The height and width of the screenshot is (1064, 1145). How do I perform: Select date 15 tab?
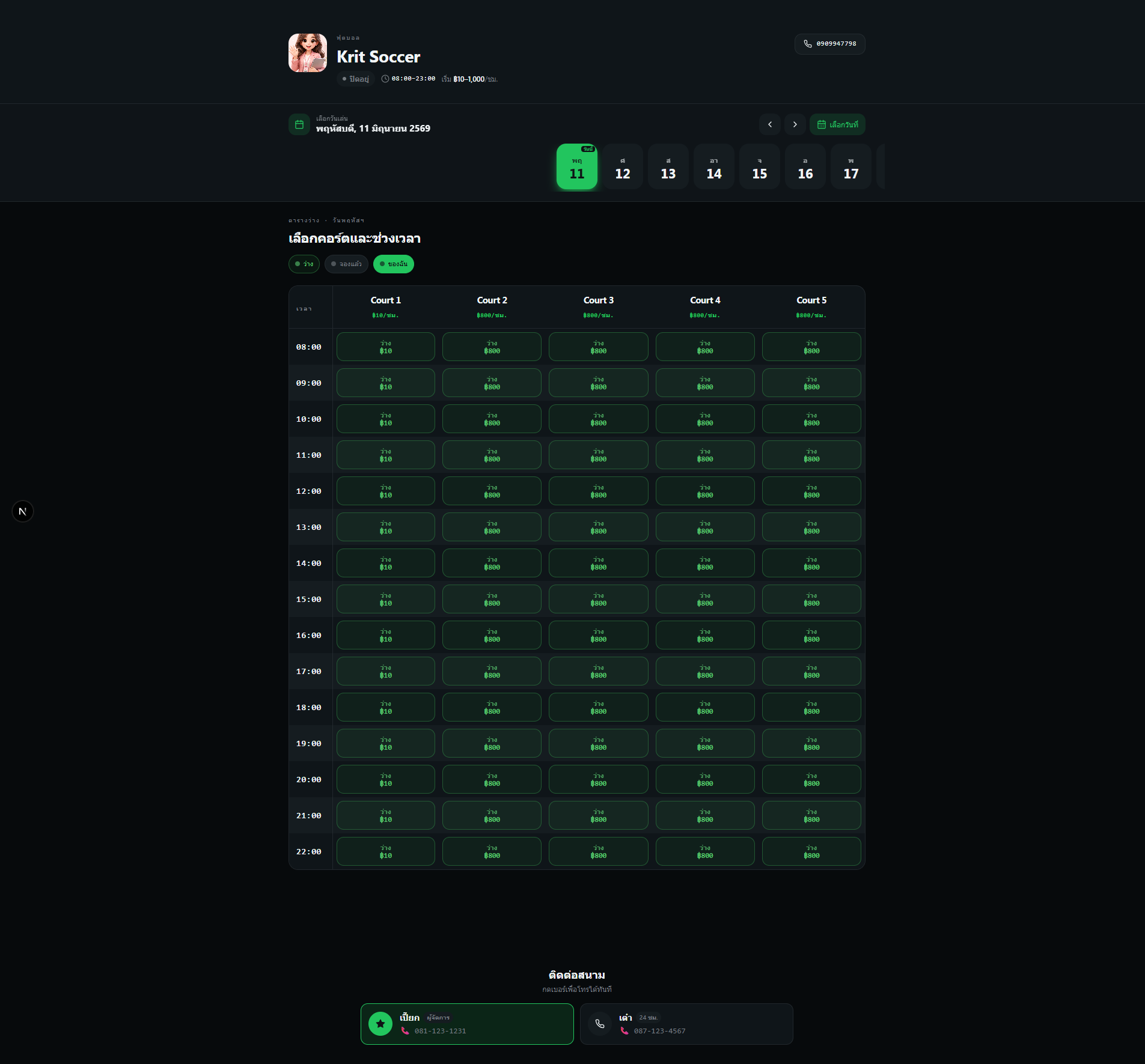tap(760, 167)
